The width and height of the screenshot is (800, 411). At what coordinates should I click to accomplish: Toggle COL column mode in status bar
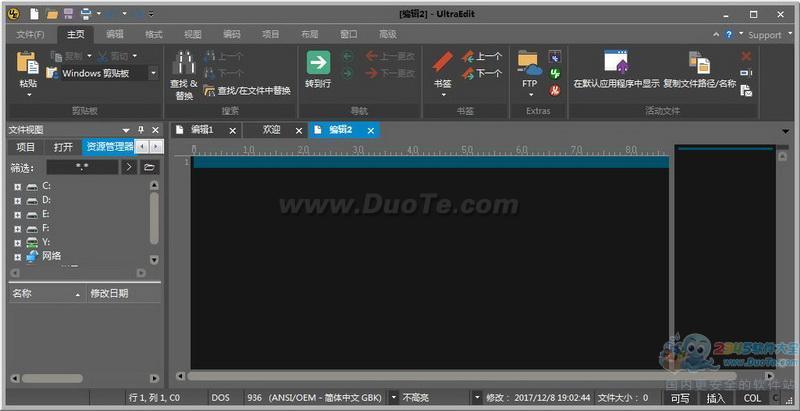click(752, 398)
